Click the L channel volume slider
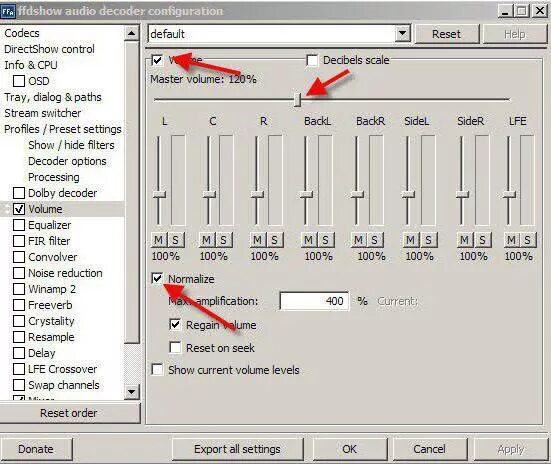The width and height of the screenshot is (551, 464). [159, 194]
